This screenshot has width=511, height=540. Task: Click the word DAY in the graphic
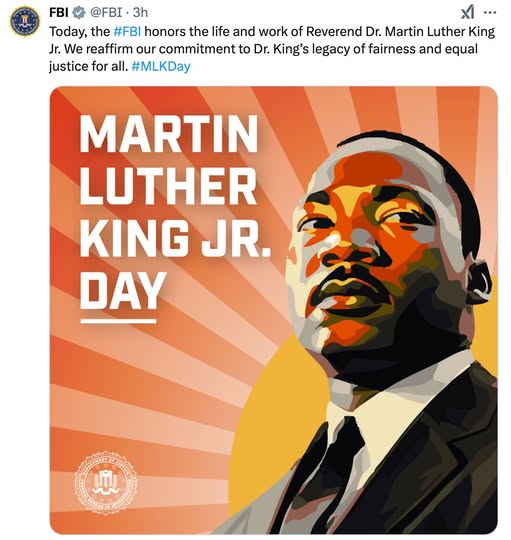[123, 291]
